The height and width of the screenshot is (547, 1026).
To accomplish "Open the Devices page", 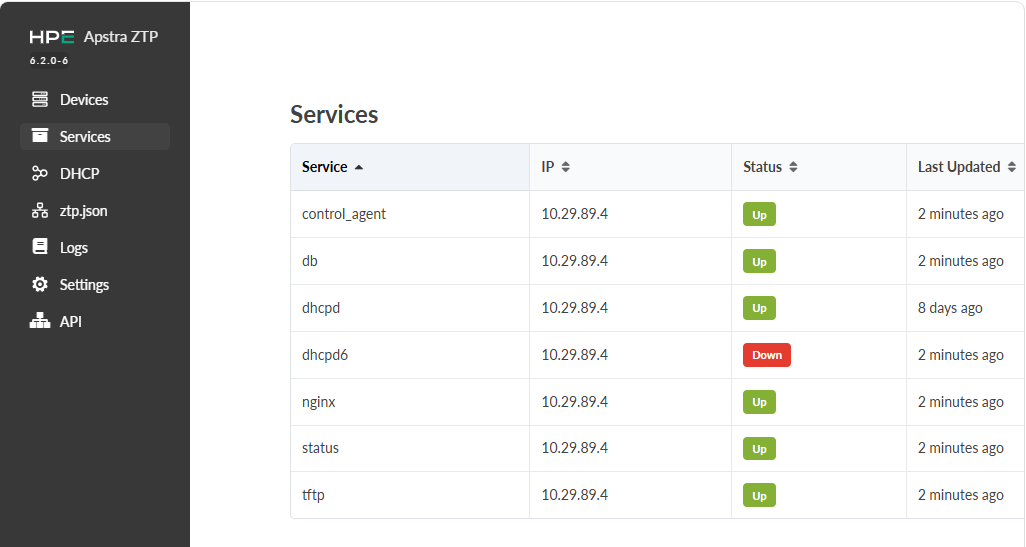I will pyautogui.click(x=95, y=99).
